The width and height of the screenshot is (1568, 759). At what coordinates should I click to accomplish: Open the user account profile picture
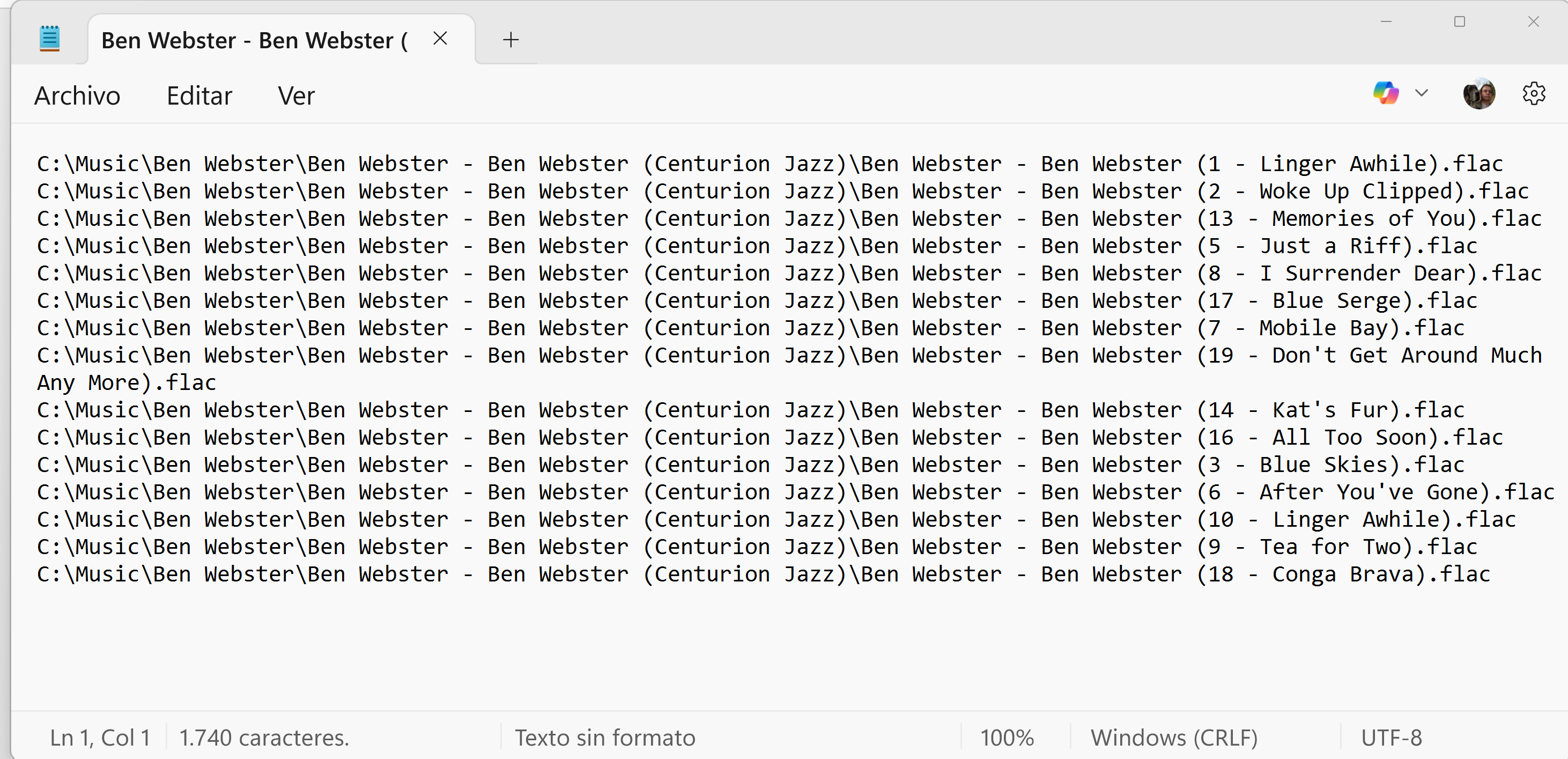point(1478,94)
